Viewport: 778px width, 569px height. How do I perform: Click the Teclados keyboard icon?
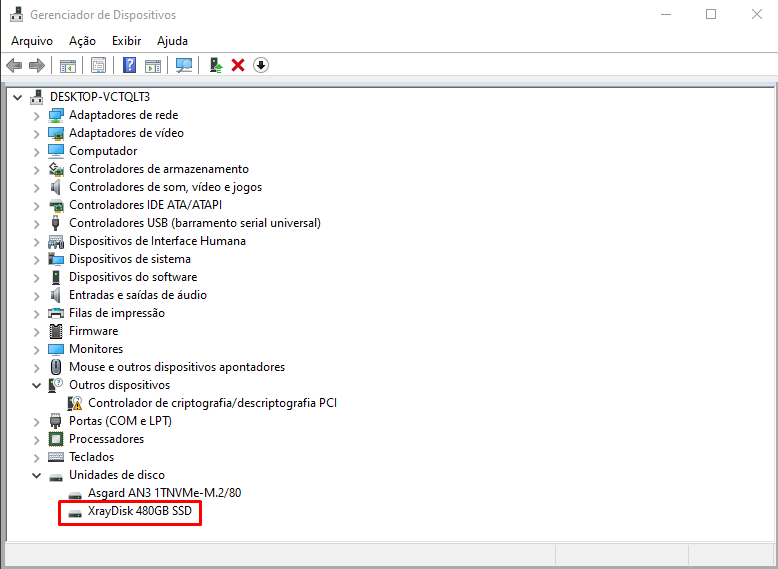pyautogui.click(x=56, y=457)
